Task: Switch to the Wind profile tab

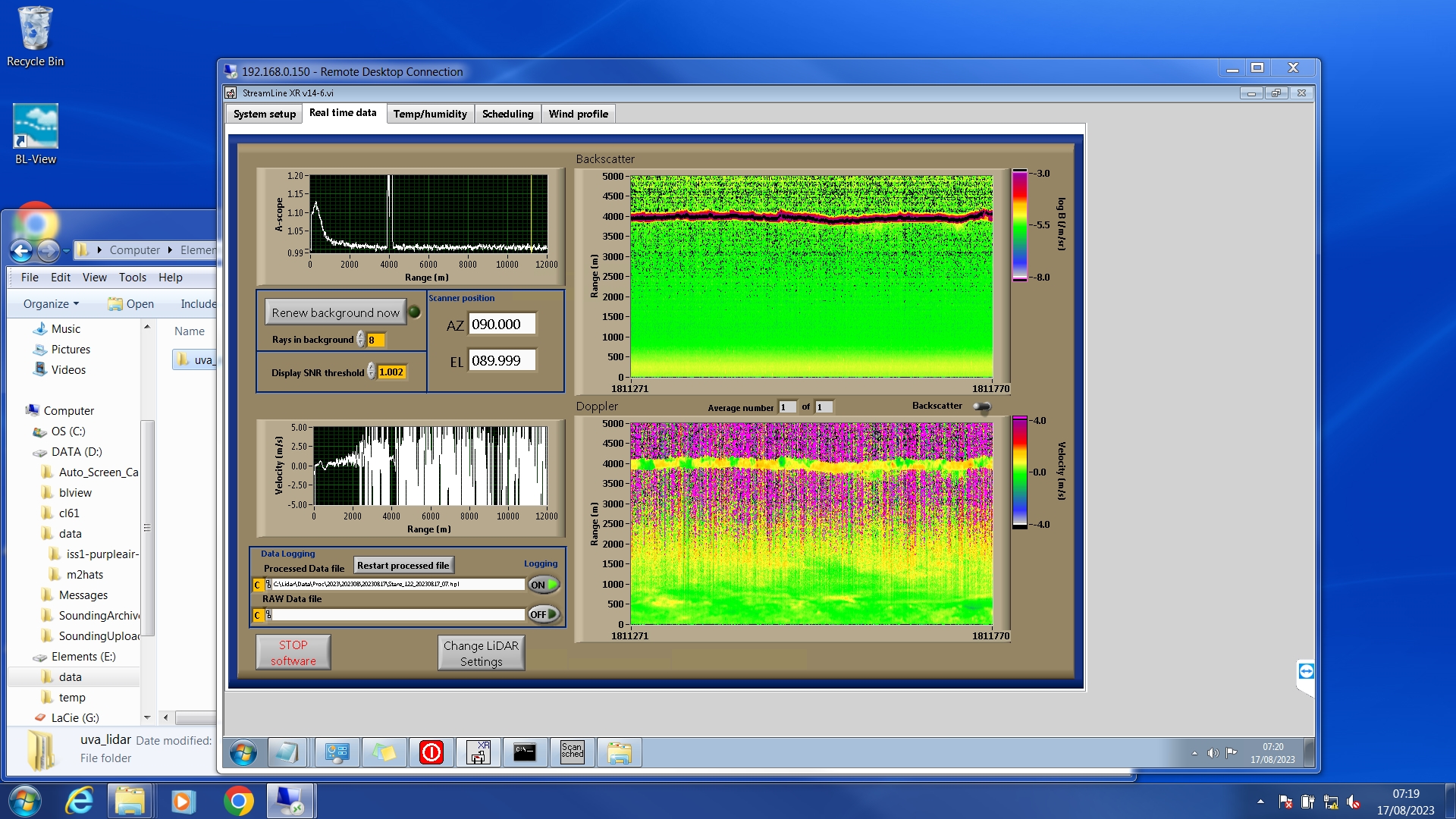Action: [x=578, y=114]
